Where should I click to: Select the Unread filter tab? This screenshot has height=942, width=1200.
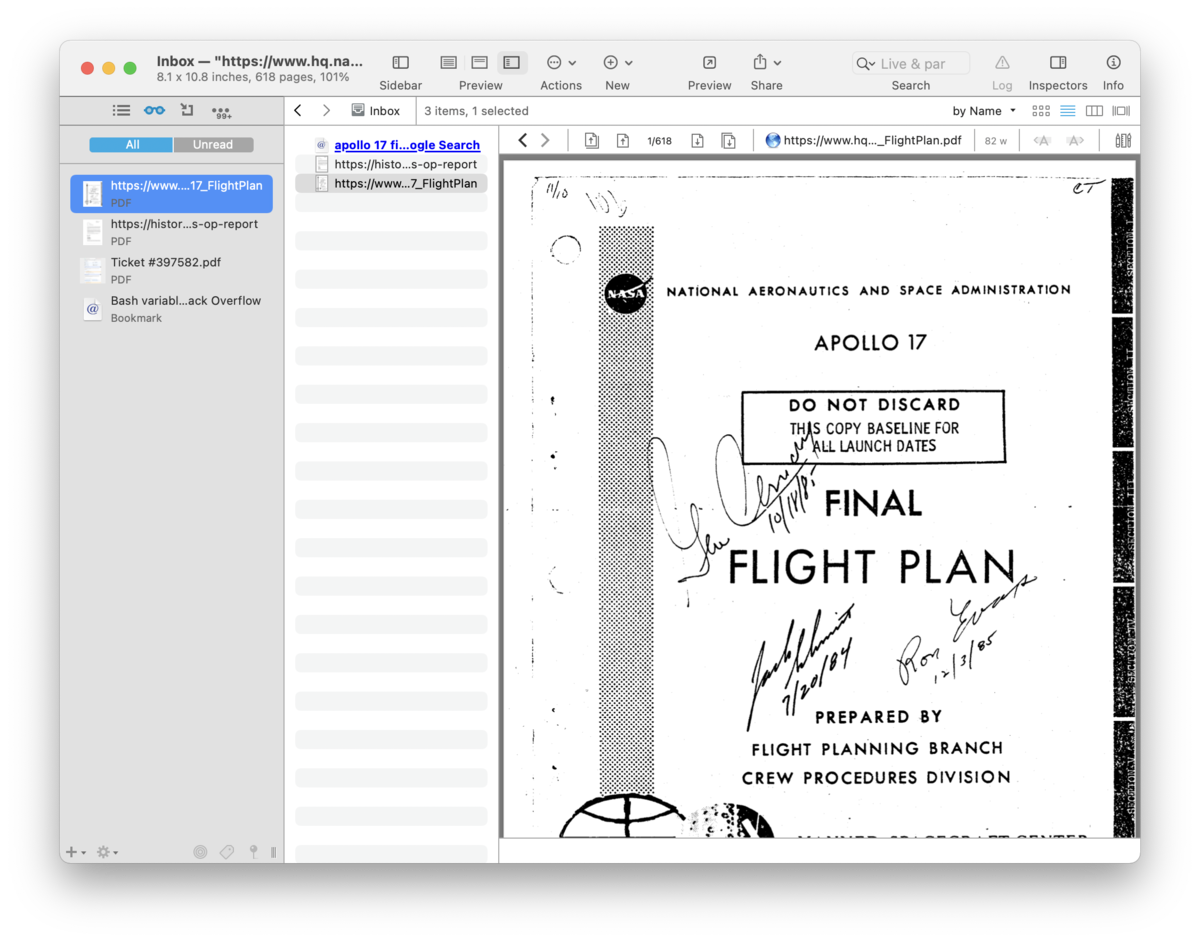(x=213, y=145)
